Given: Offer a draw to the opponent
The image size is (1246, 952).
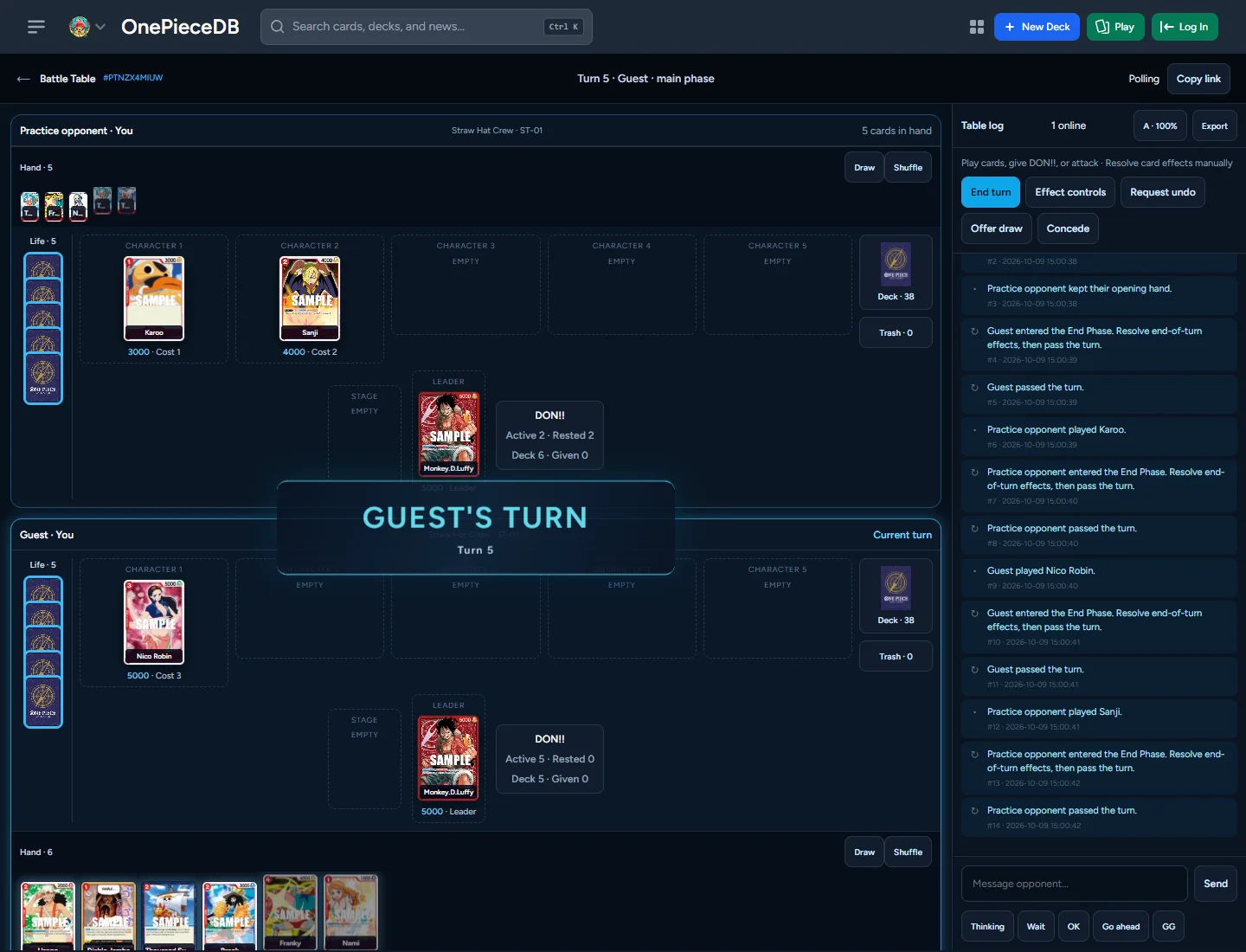Looking at the screenshot, I should [997, 228].
